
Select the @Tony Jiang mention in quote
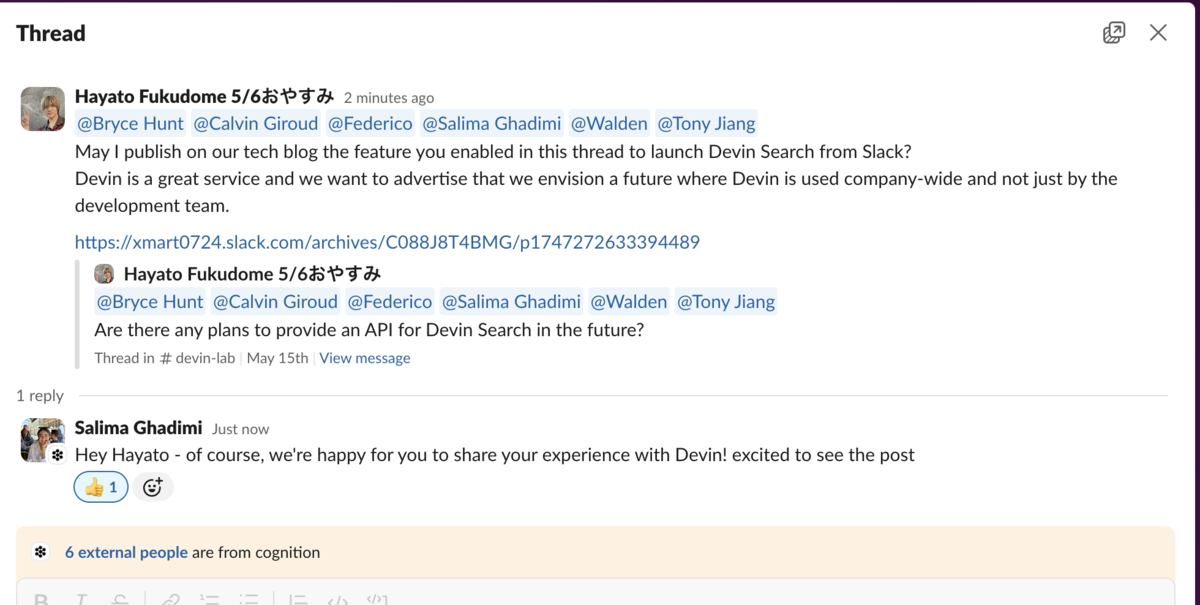click(x=726, y=302)
